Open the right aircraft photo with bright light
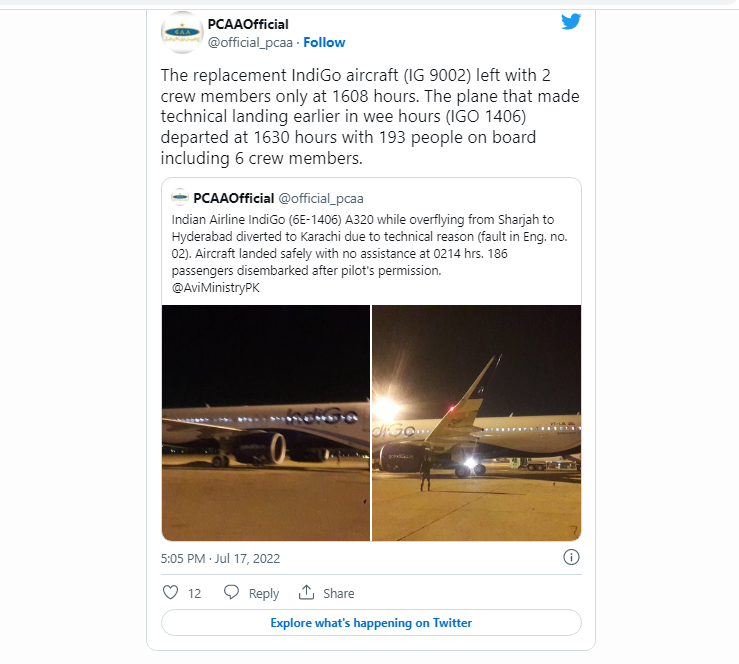 (x=476, y=423)
